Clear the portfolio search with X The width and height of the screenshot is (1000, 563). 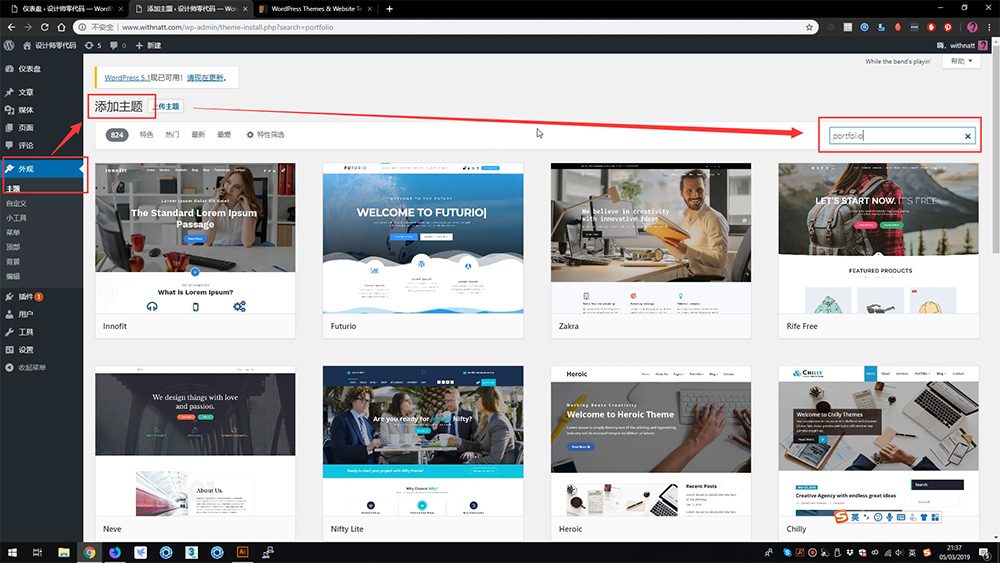(967, 136)
